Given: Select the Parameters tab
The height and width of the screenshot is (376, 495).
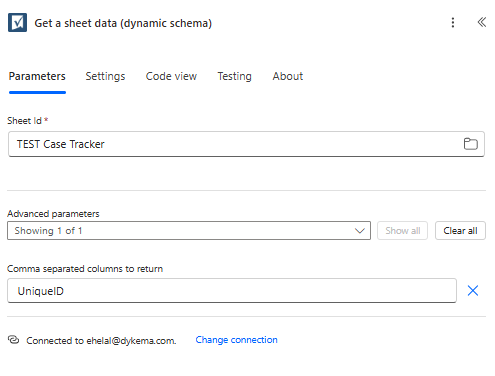Looking at the screenshot, I should pos(37,76).
